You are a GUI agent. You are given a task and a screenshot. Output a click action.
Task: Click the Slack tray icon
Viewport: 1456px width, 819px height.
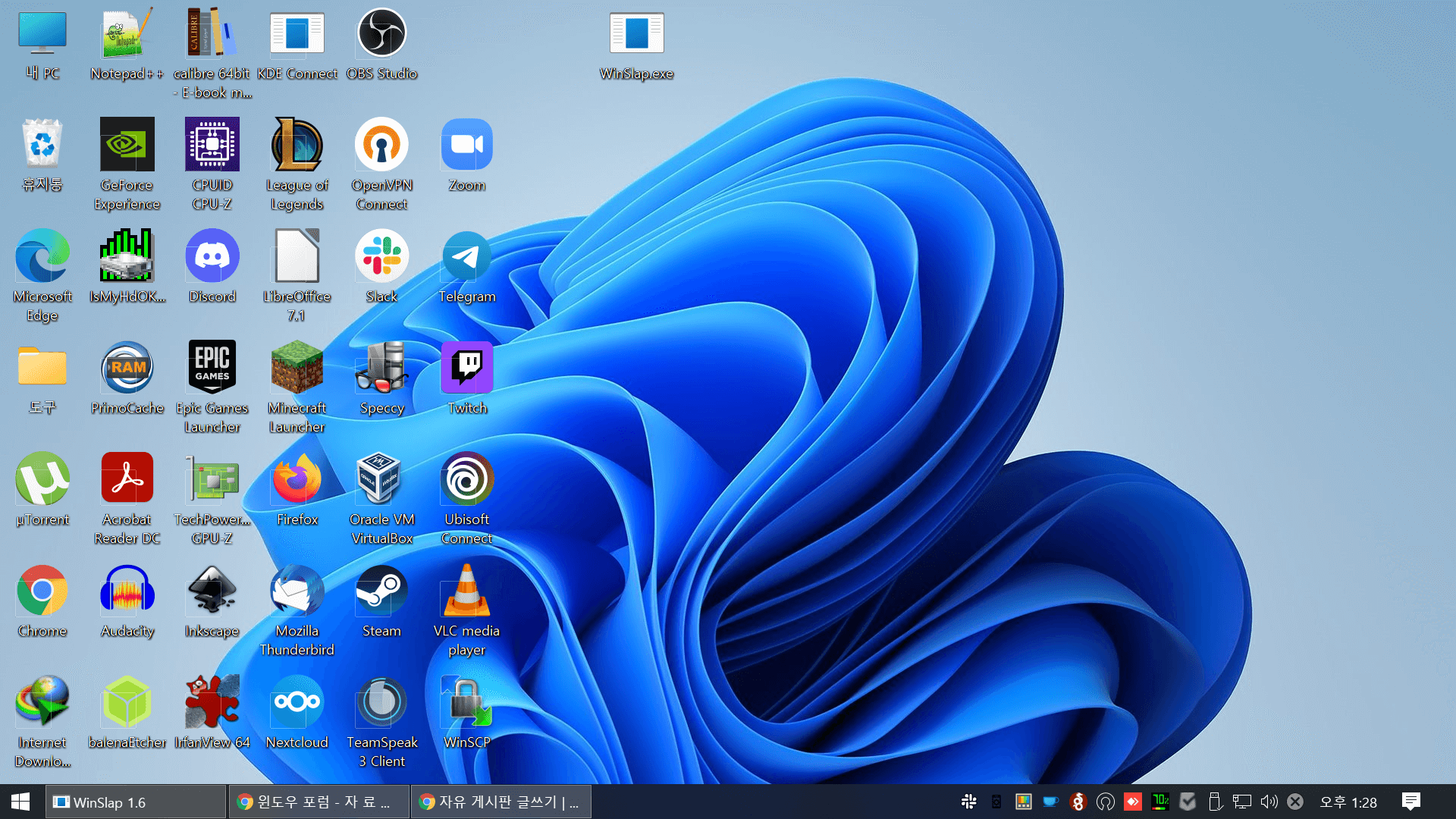968,802
